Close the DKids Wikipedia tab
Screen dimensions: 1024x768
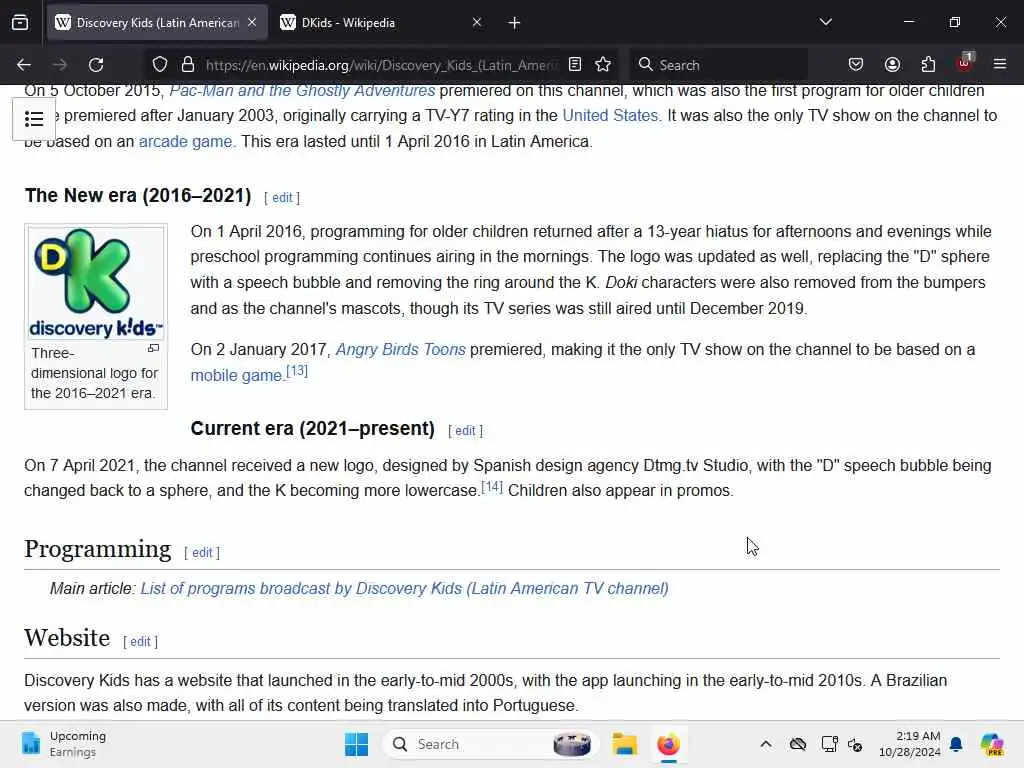pyautogui.click(x=477, y=22)
